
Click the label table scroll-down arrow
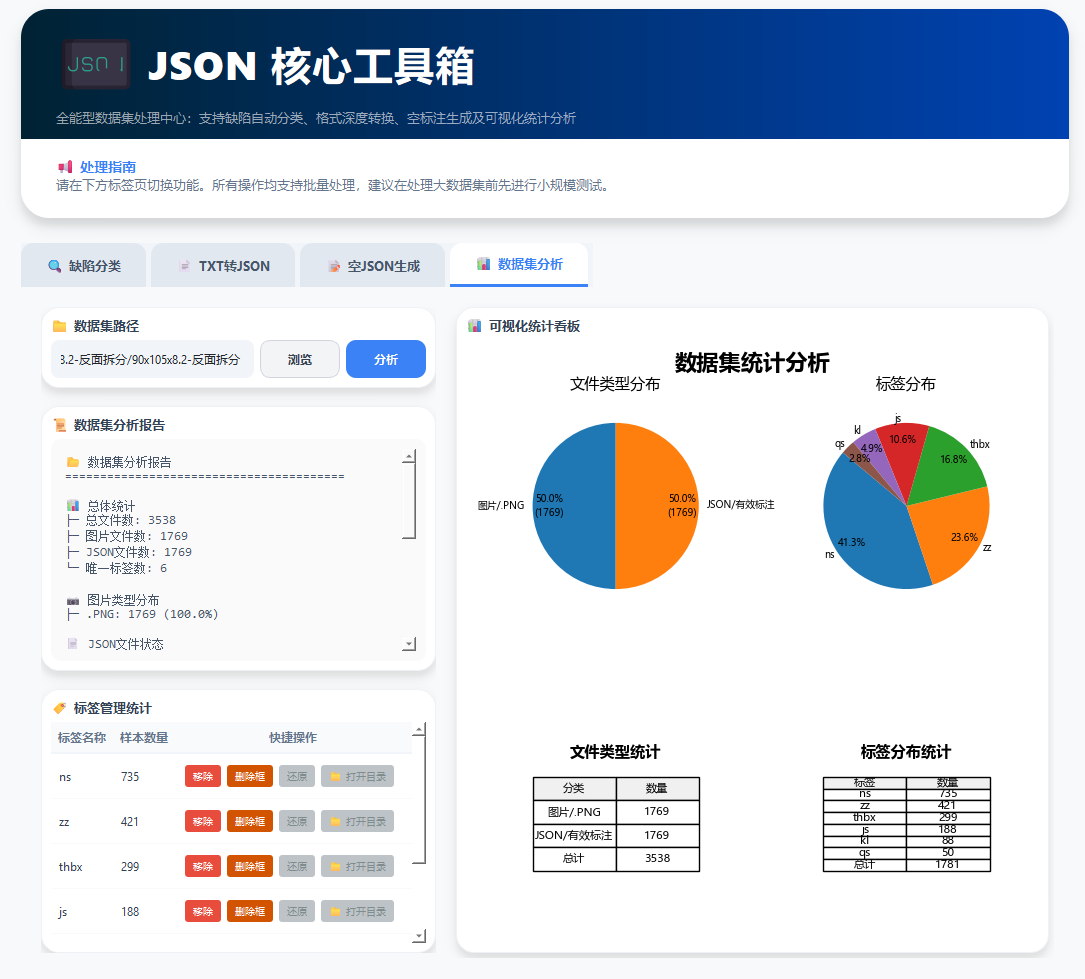coord(419,936)
